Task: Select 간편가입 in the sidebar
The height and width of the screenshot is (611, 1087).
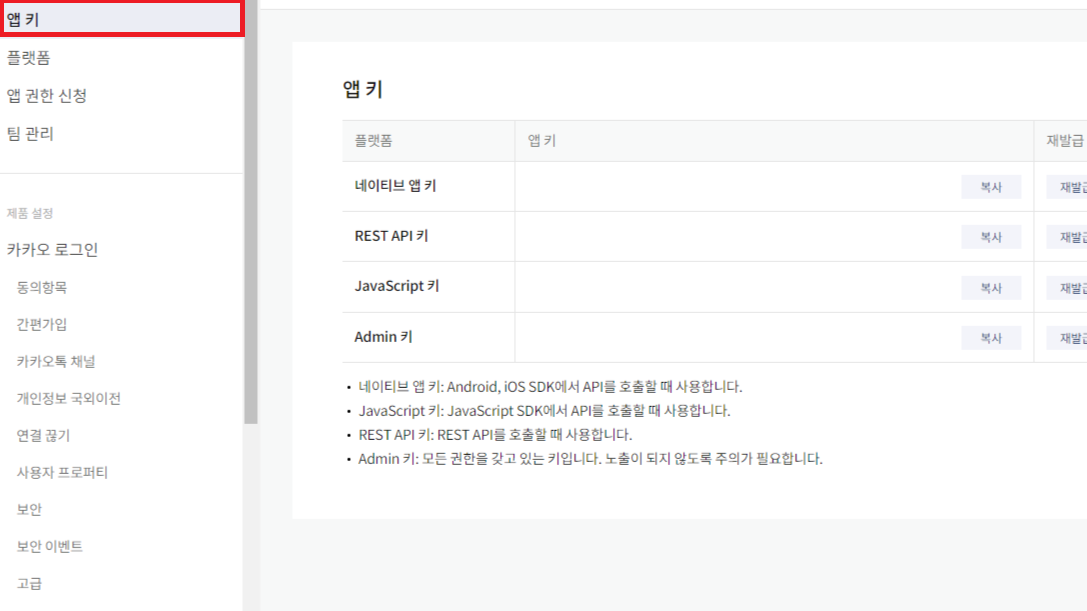Action: point(42,325)
